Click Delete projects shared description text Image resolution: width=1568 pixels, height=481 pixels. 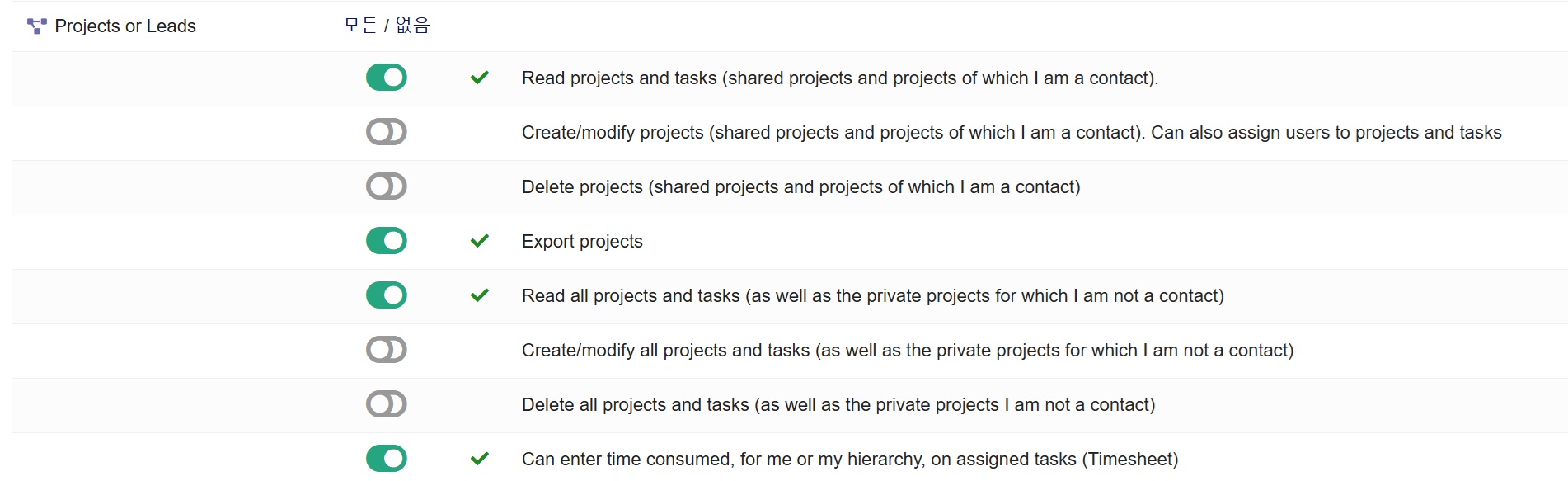[800, 187]
